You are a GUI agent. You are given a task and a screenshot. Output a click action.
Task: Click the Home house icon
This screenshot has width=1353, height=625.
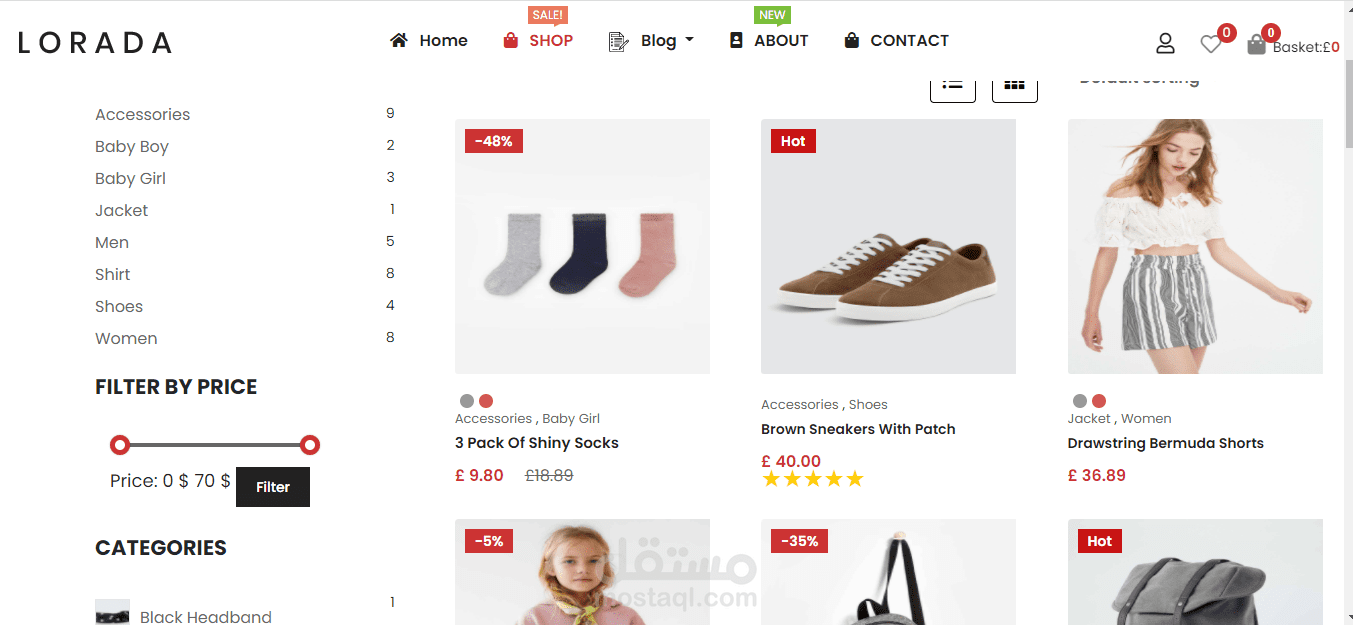pos(399,41)
